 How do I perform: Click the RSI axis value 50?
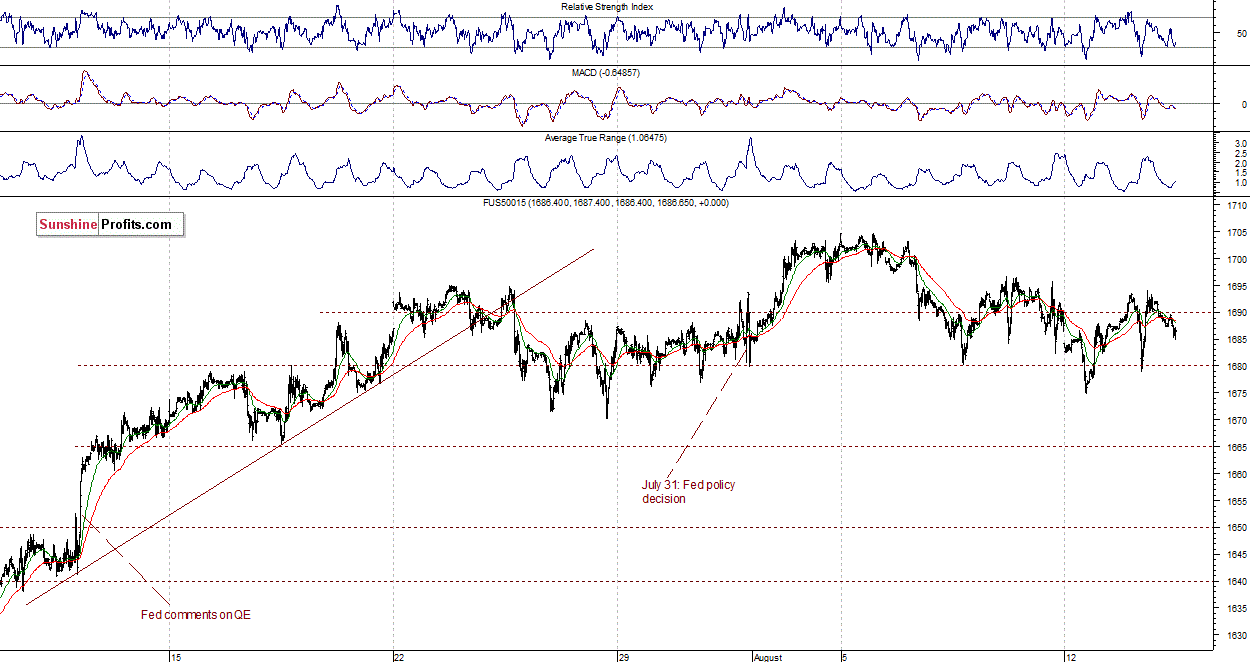tap(1241, 33)
